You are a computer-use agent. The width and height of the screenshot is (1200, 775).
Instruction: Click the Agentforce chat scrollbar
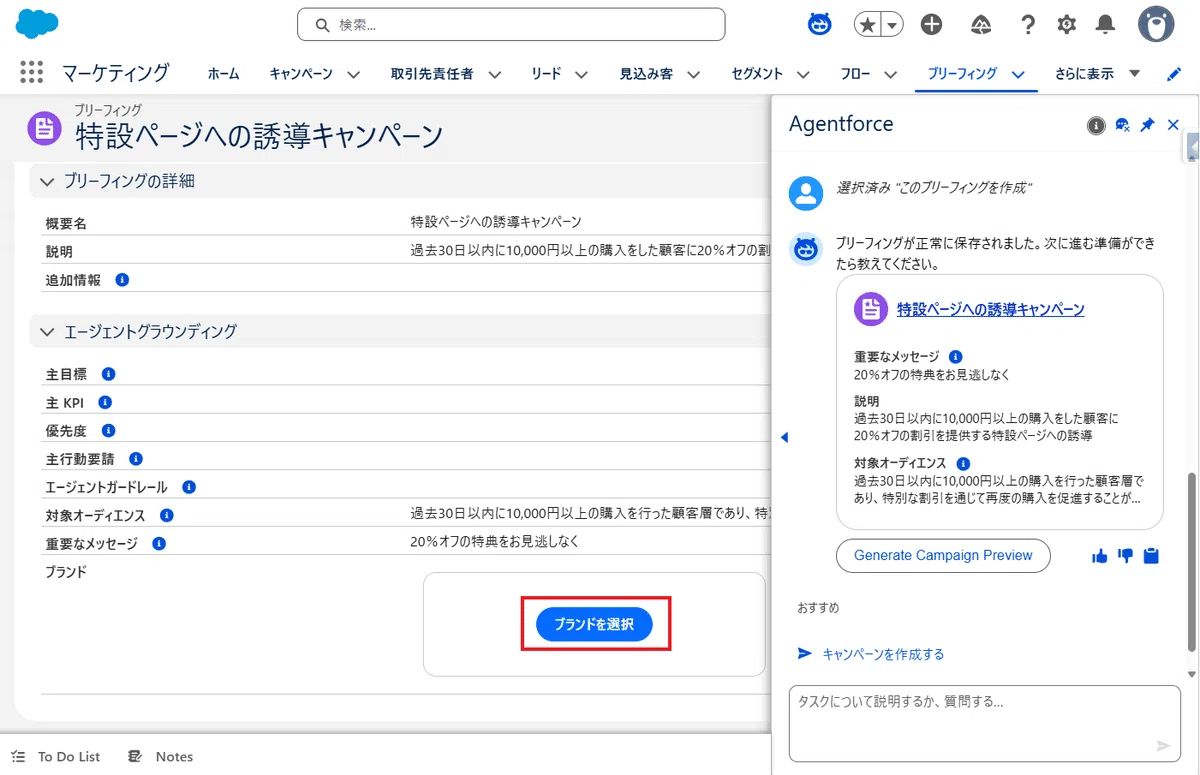tap(1190, 562)
